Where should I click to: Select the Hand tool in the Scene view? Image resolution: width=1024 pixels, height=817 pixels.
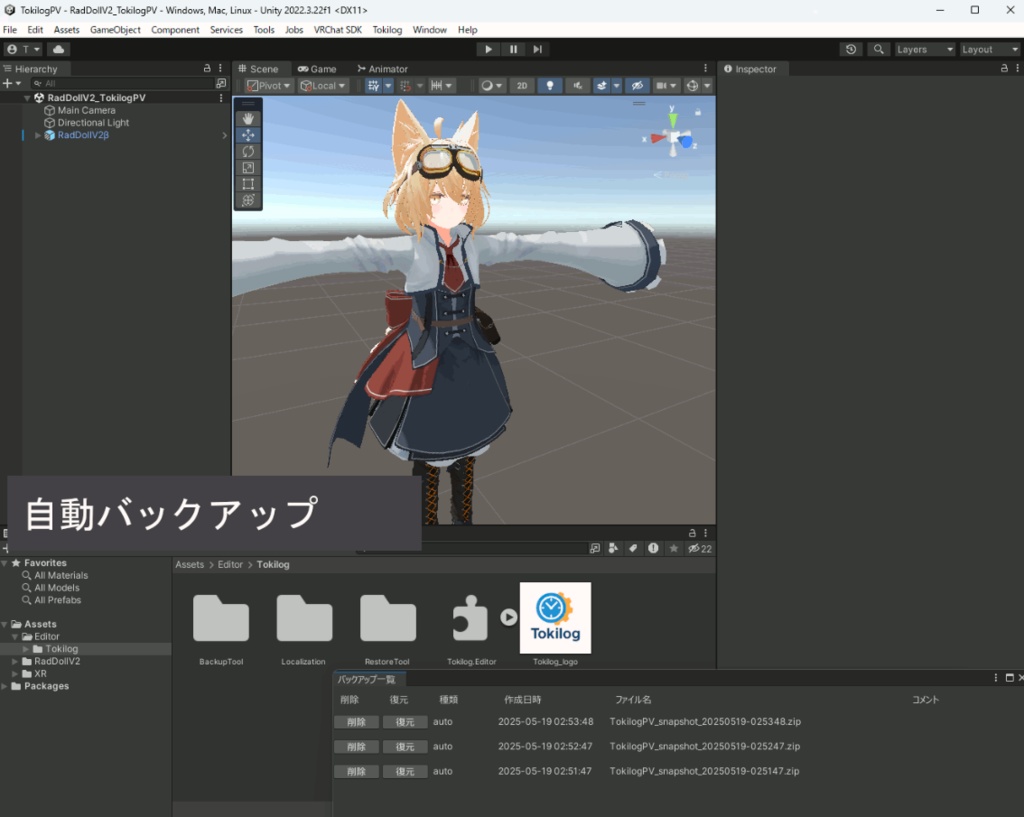click(246, 118)
